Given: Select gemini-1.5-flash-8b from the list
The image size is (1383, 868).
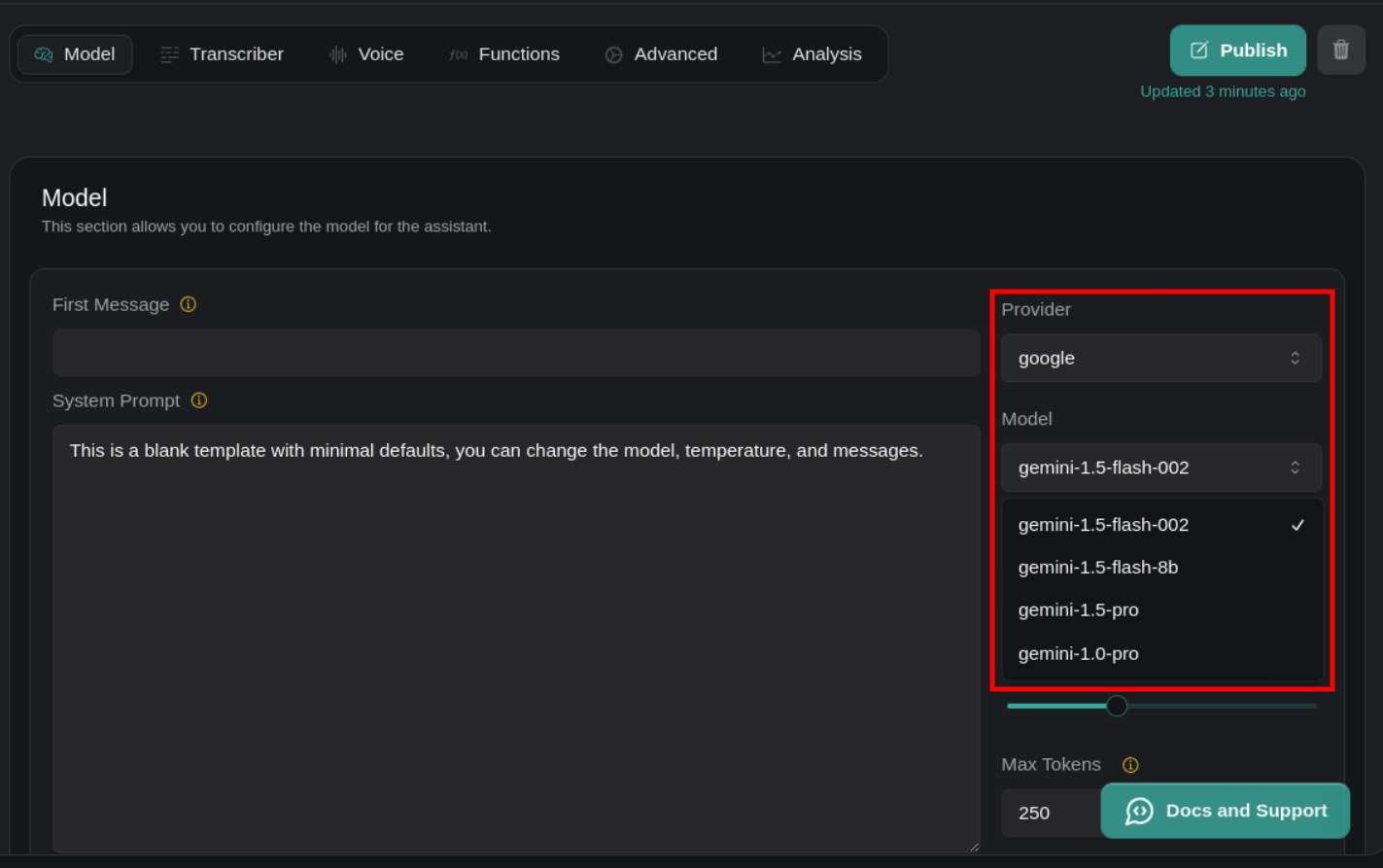Looking at the screenshot, I should pos(1098,568).
